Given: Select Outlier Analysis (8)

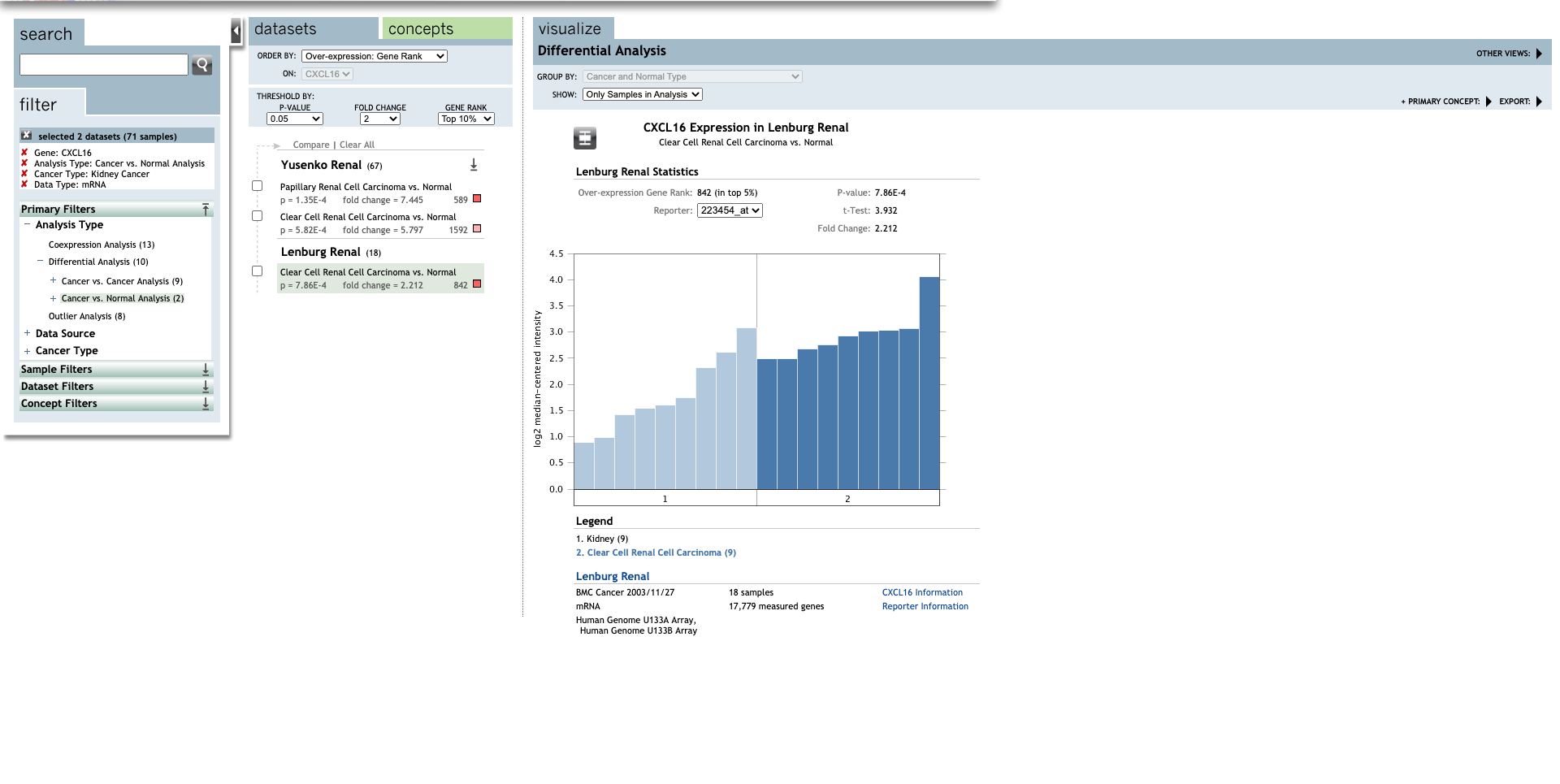Looking at the screenshot, I should pos(87,316).
